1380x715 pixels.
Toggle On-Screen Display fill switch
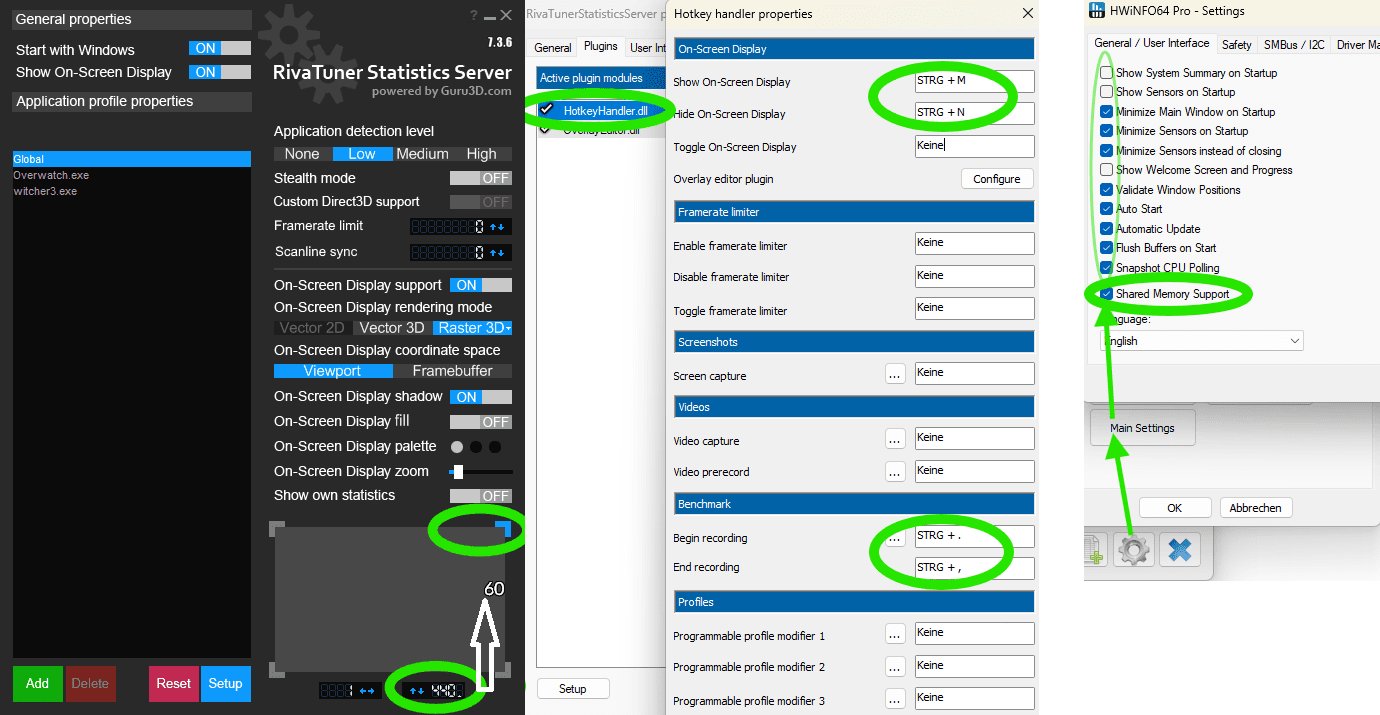(x=481, y=422)
